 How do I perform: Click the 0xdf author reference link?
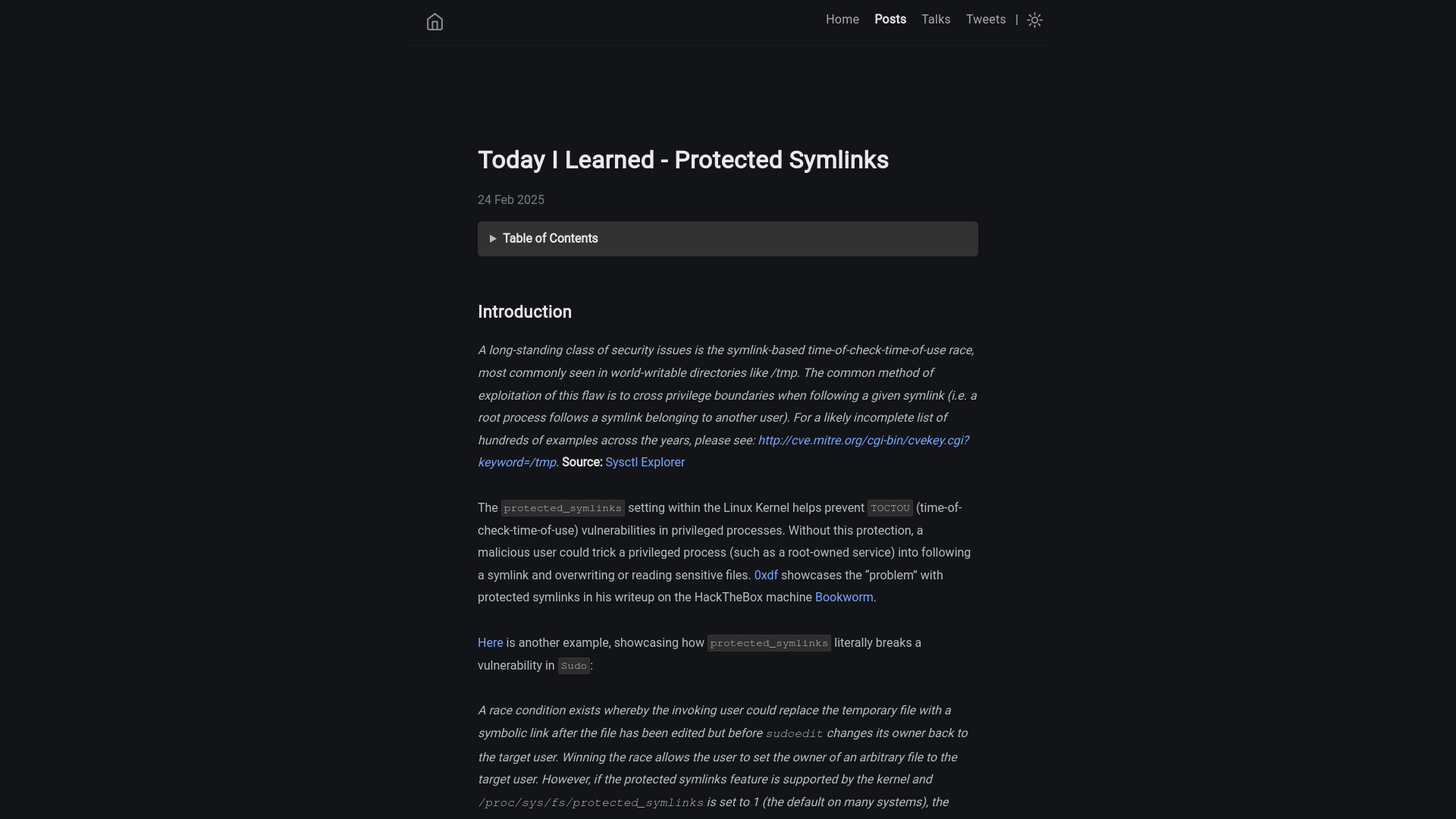pyautogui.click(x=766, y=575)
